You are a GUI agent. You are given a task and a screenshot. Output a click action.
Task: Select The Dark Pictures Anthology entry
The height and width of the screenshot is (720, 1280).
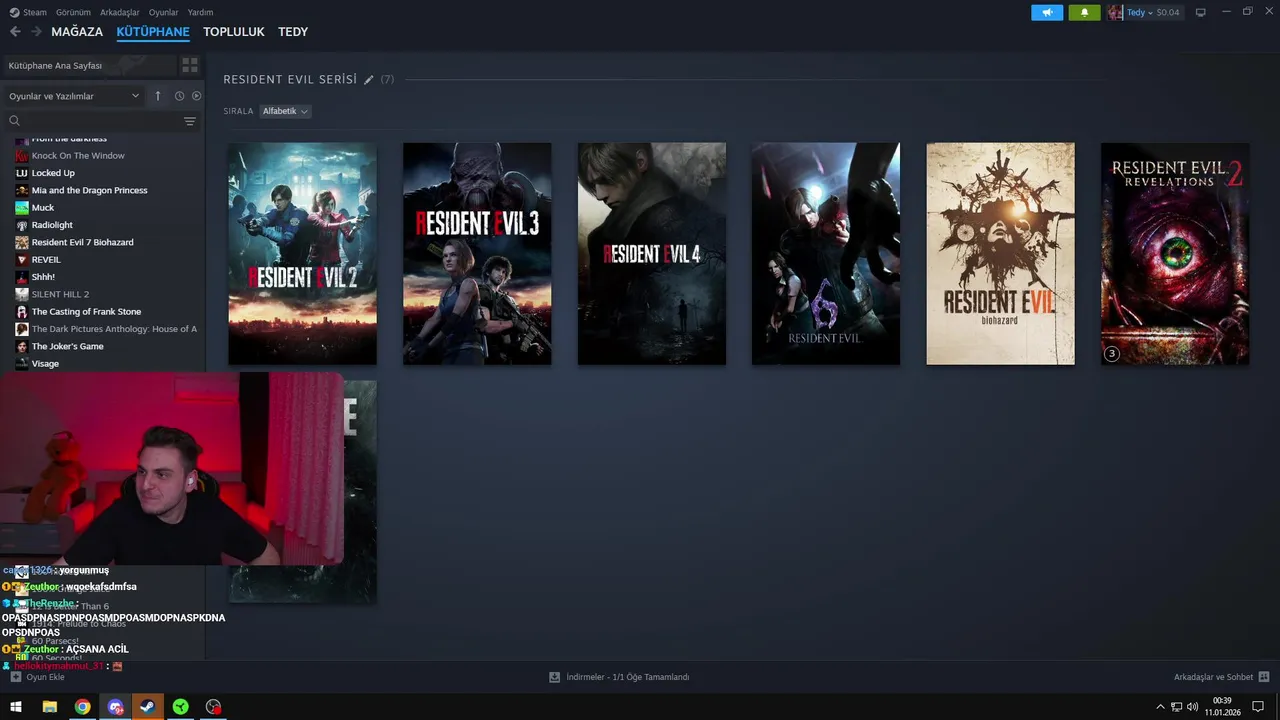tap(114, 329)
